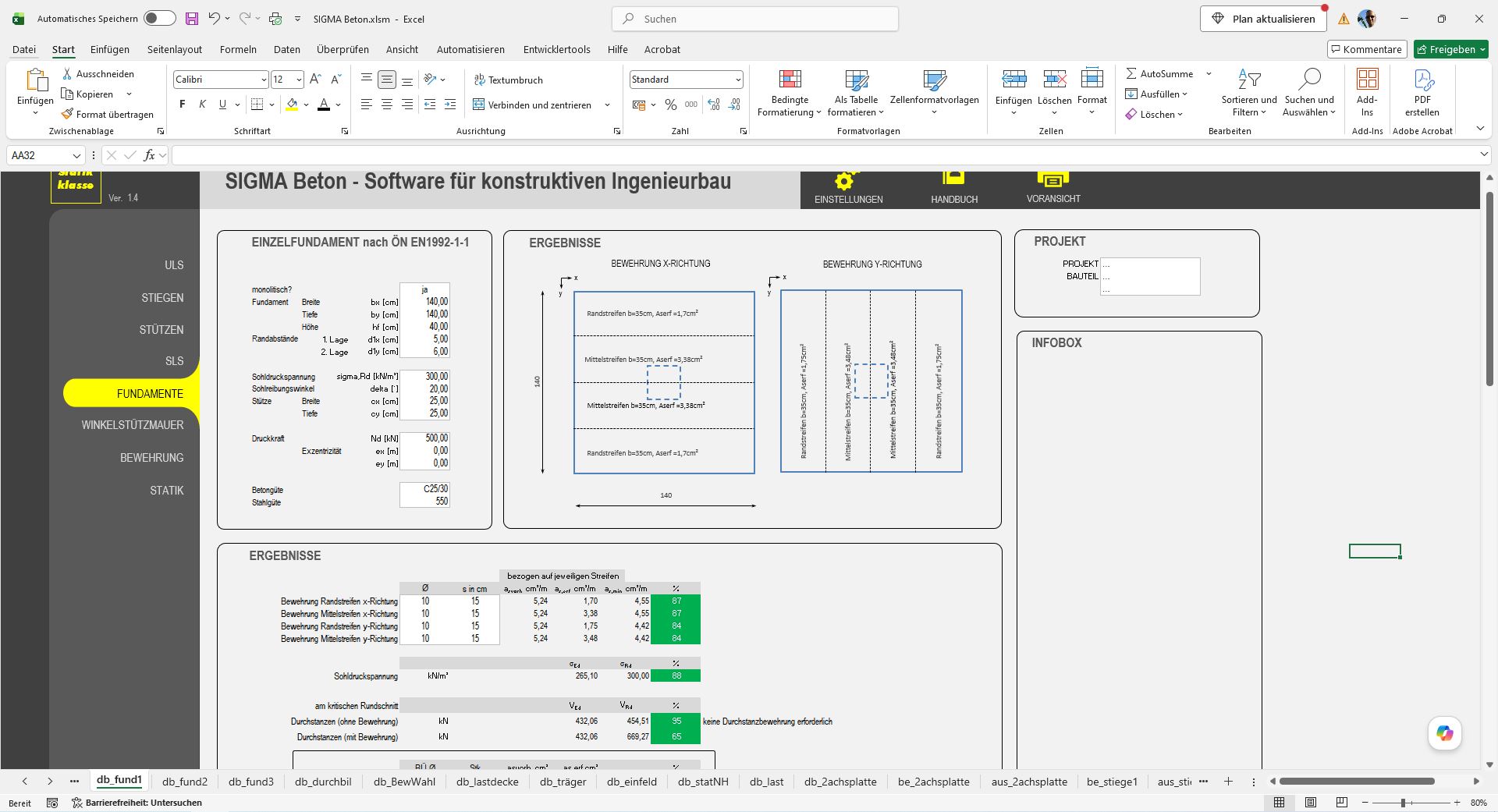Viewport: 1498px width, 812px height.
Task: Apply percent number format
Action: pos(671,105)
